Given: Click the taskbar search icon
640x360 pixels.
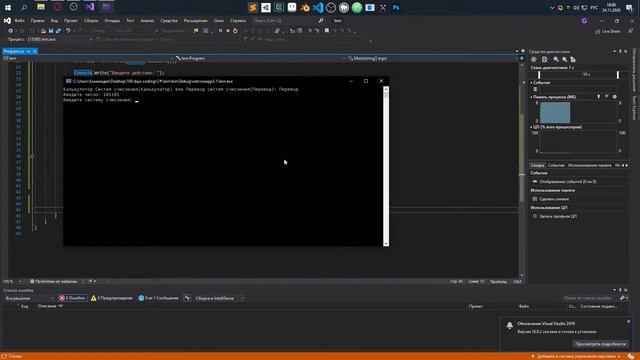Looking at the screenshot, I should point(24,7).
